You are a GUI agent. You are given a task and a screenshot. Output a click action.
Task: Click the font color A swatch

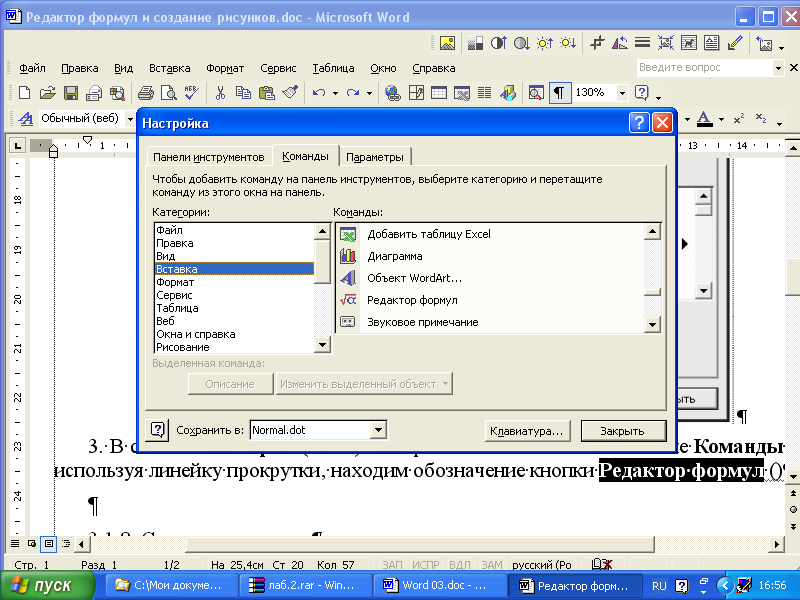[x=704, y=119]
